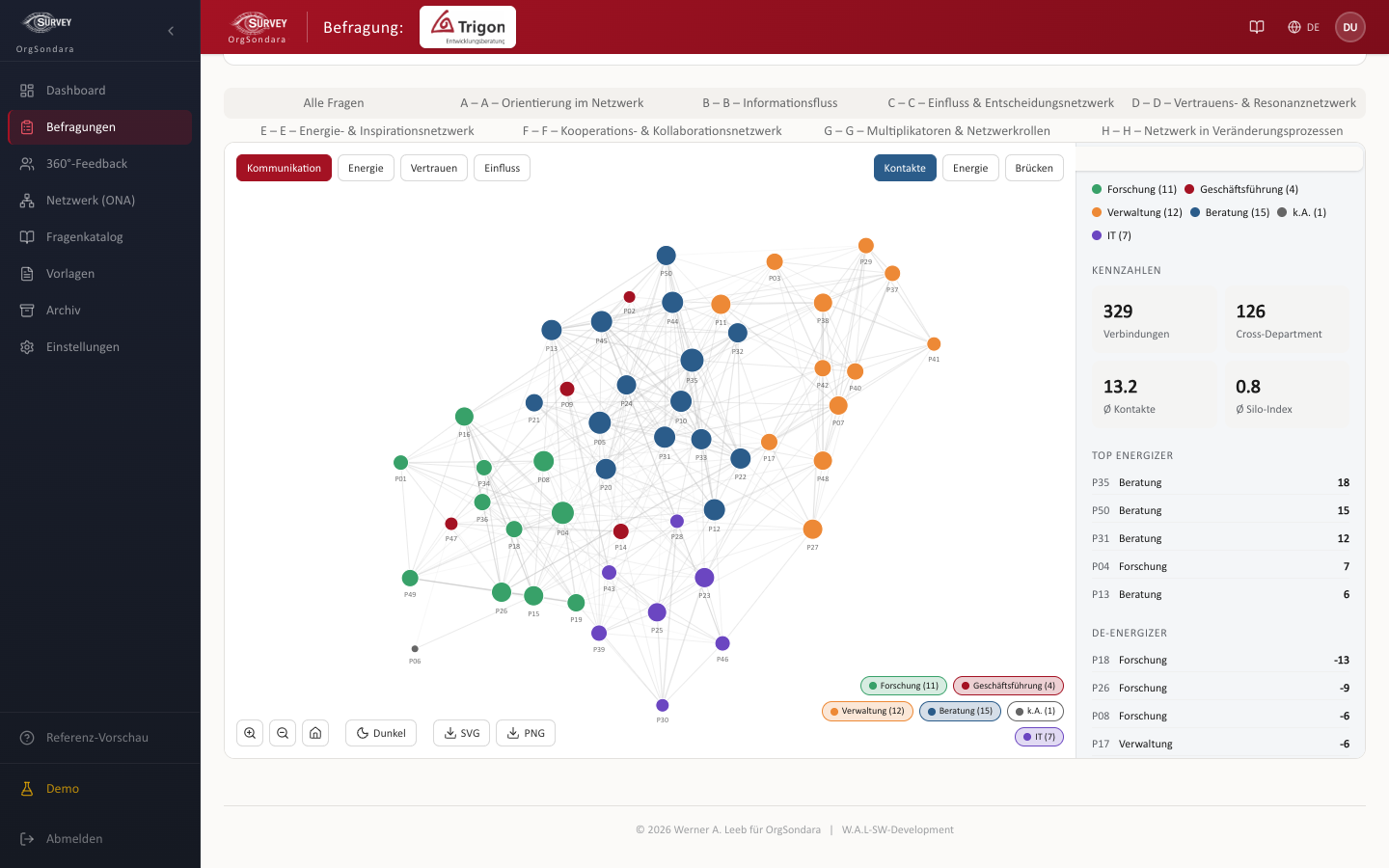
Task: Export the graph as SVG
Action: [x=462, y=733]
